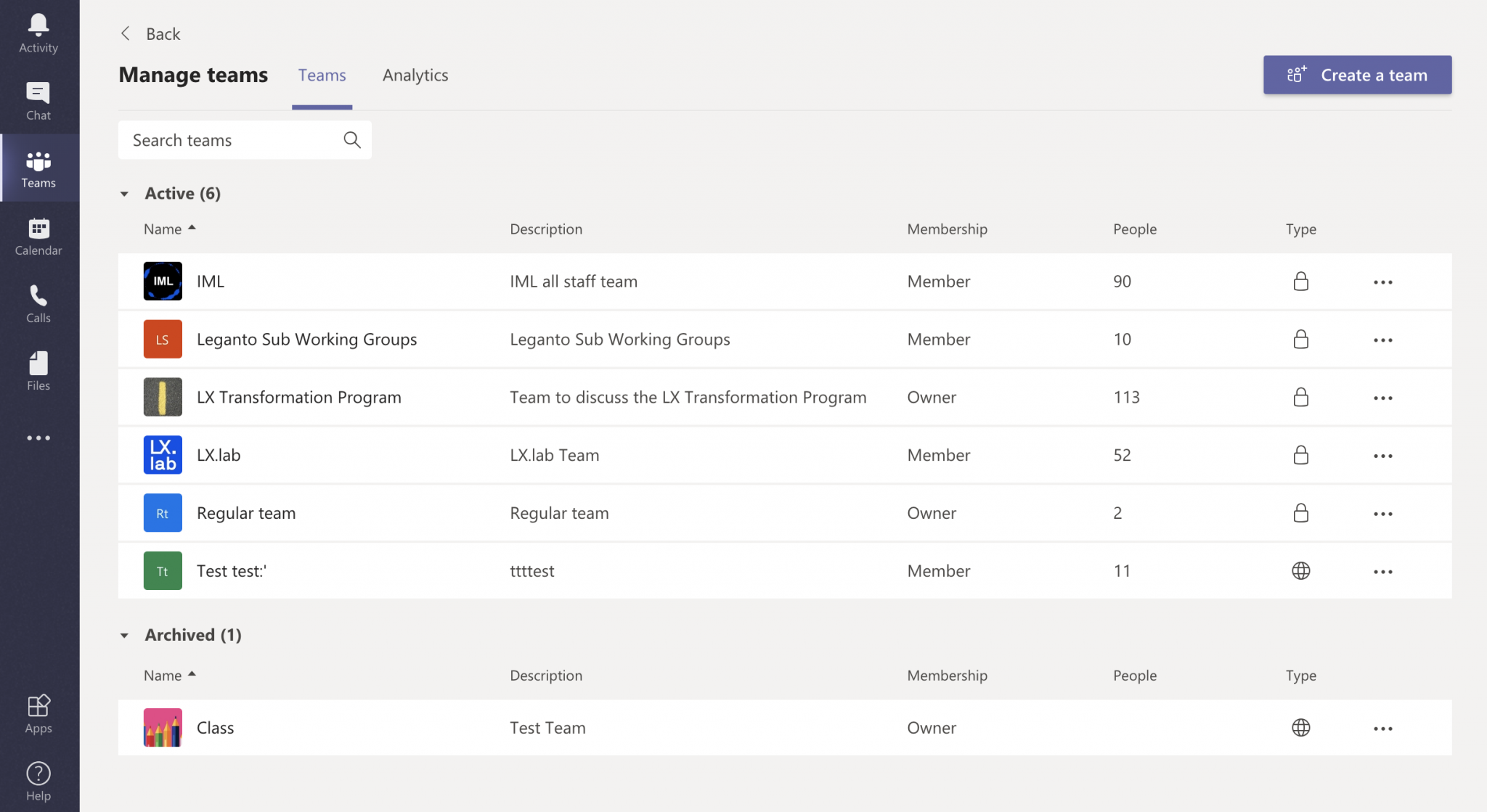Screen dimensions: 1487x812
Task: Click the Active Description column header
Action: tap(546, 229)
